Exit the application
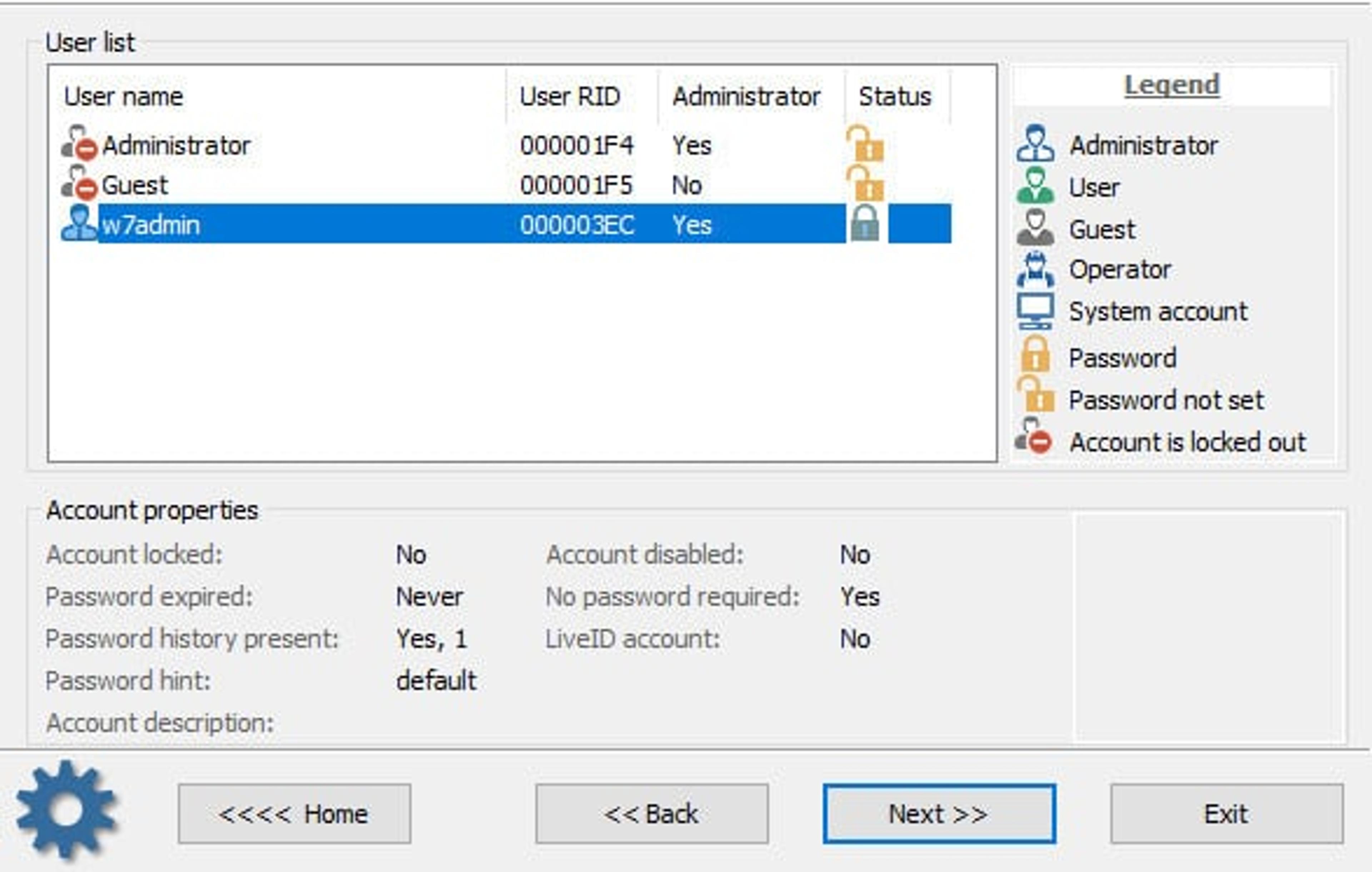 pos(1227,814)
